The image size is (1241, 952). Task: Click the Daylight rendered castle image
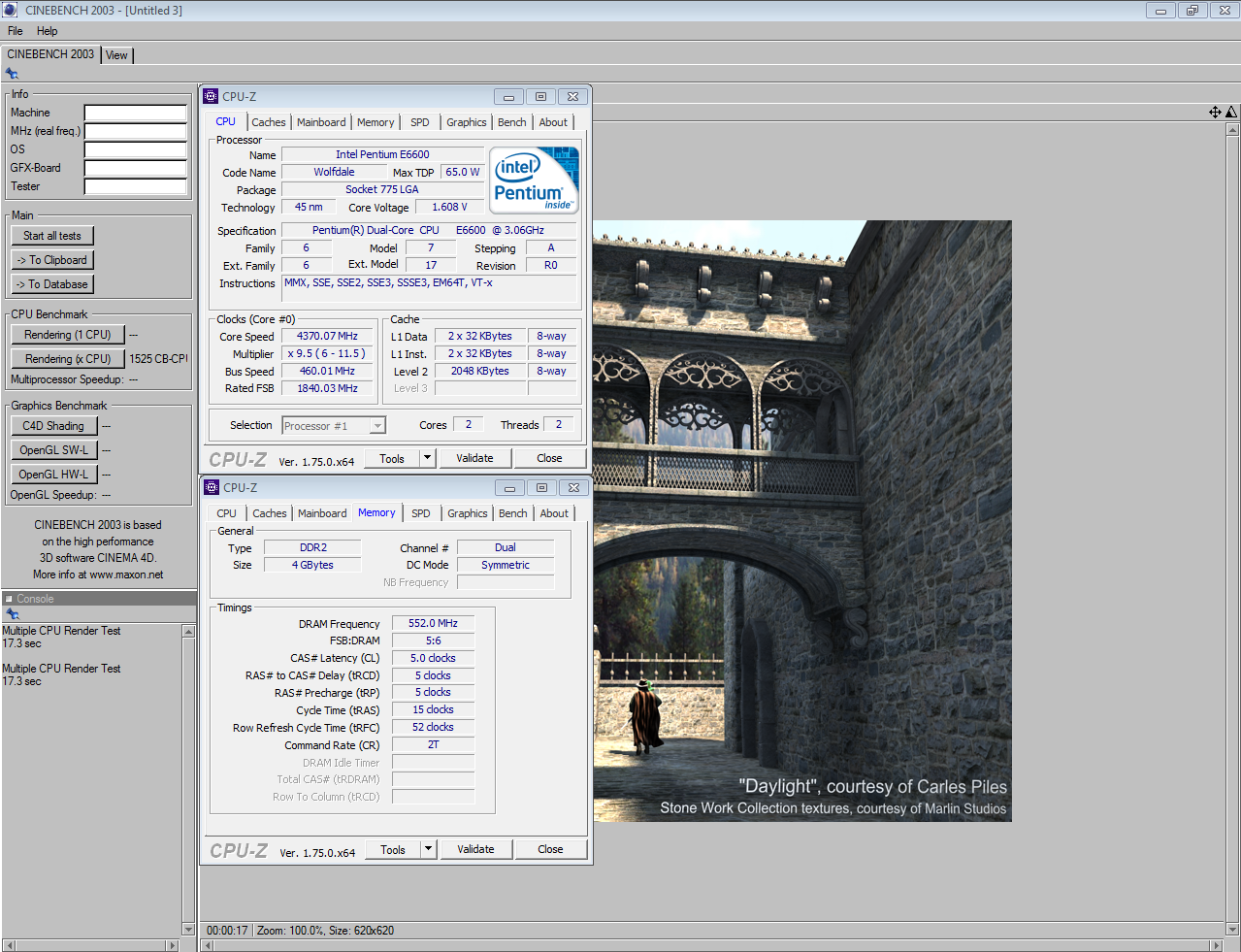[801, 521]
